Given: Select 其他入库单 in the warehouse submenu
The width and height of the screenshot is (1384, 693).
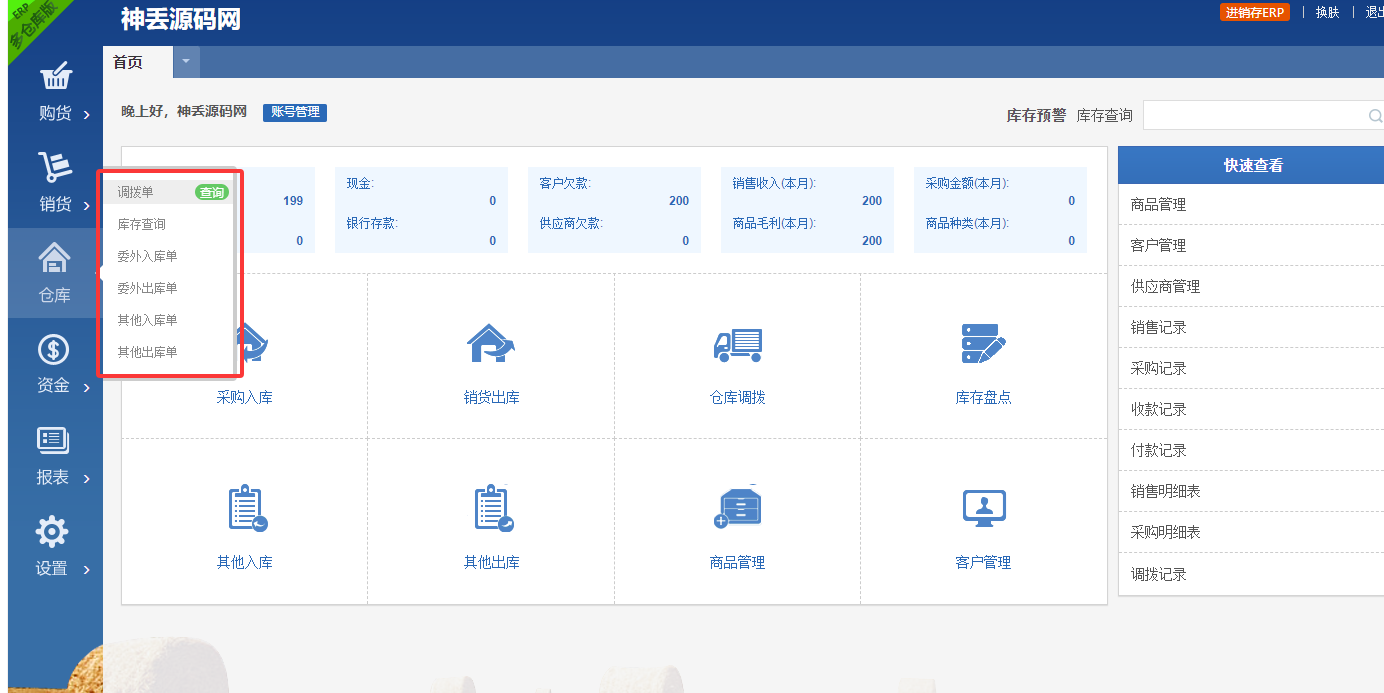Looking at the screenshot, I should coord(147,320).
